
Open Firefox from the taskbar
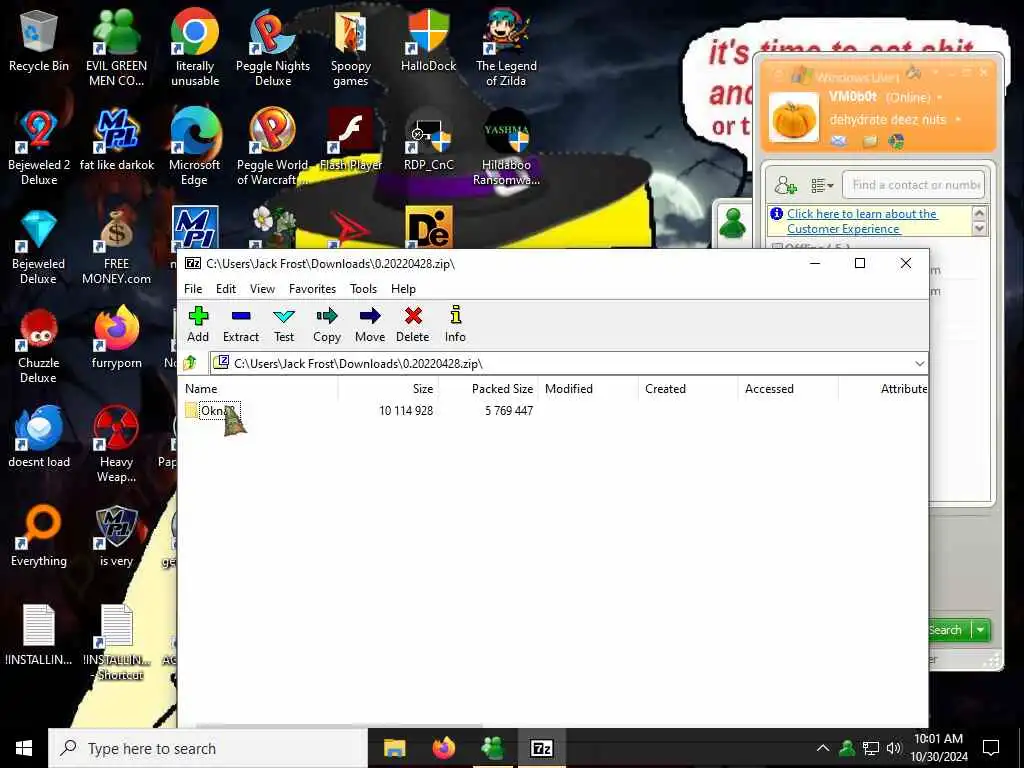[x=443, y=748]
